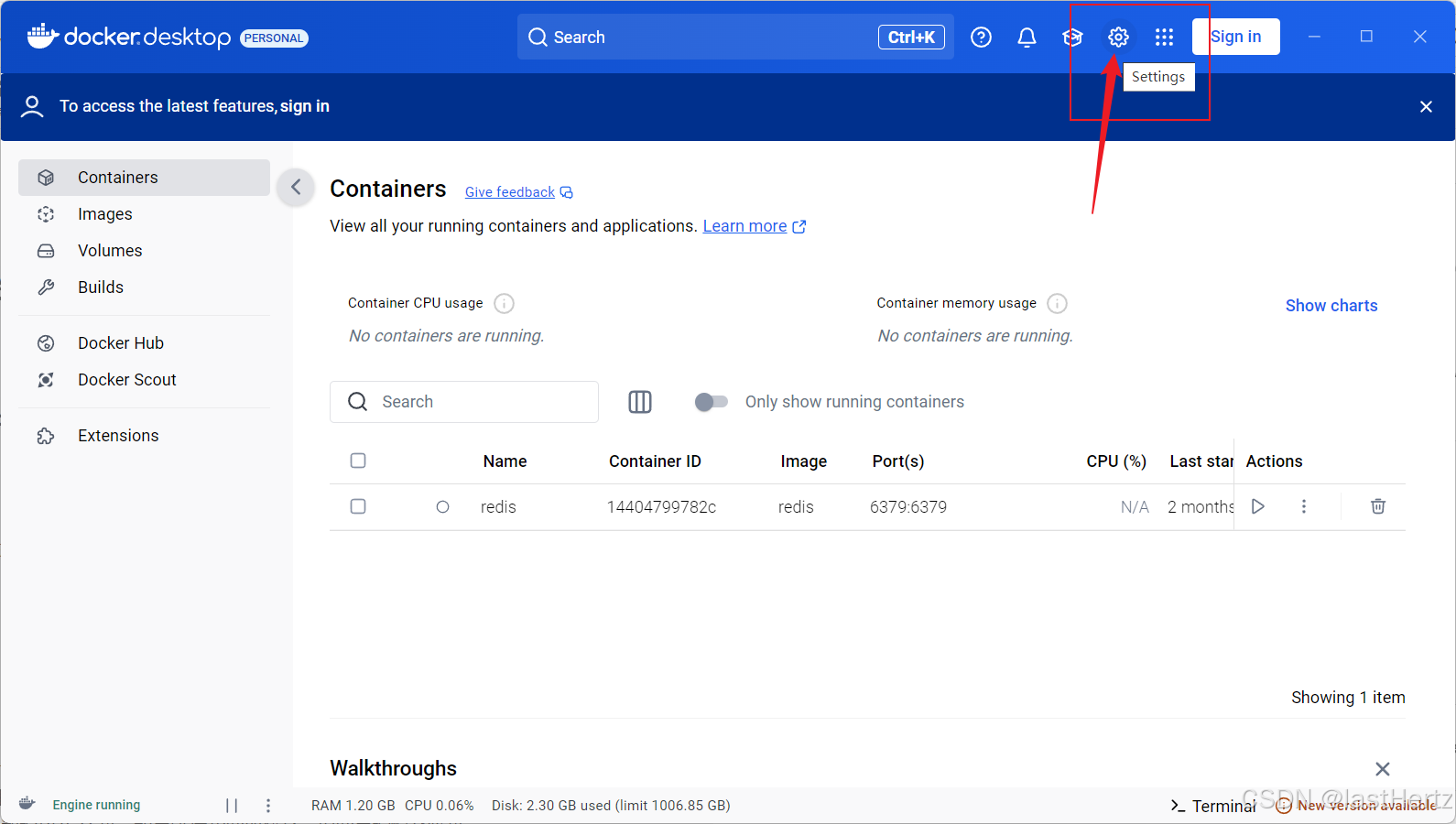Screen dimensions: 1456x824
Task: Open the redis container name
Action: click(x=498, y=507)
